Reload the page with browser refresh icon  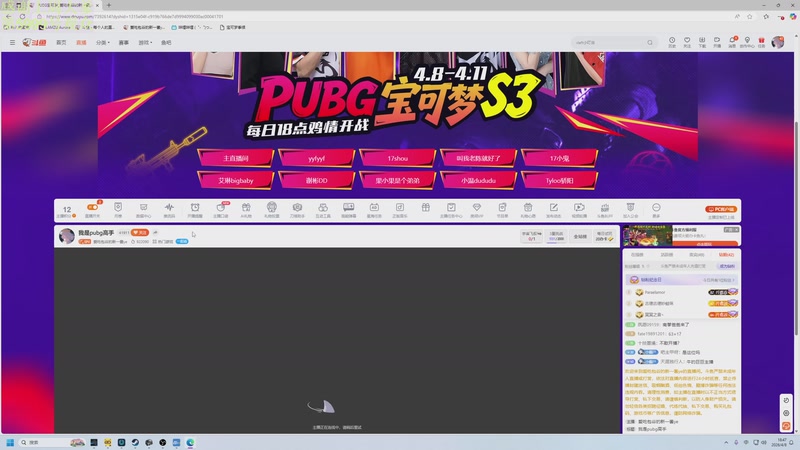[x=22, y=16]
